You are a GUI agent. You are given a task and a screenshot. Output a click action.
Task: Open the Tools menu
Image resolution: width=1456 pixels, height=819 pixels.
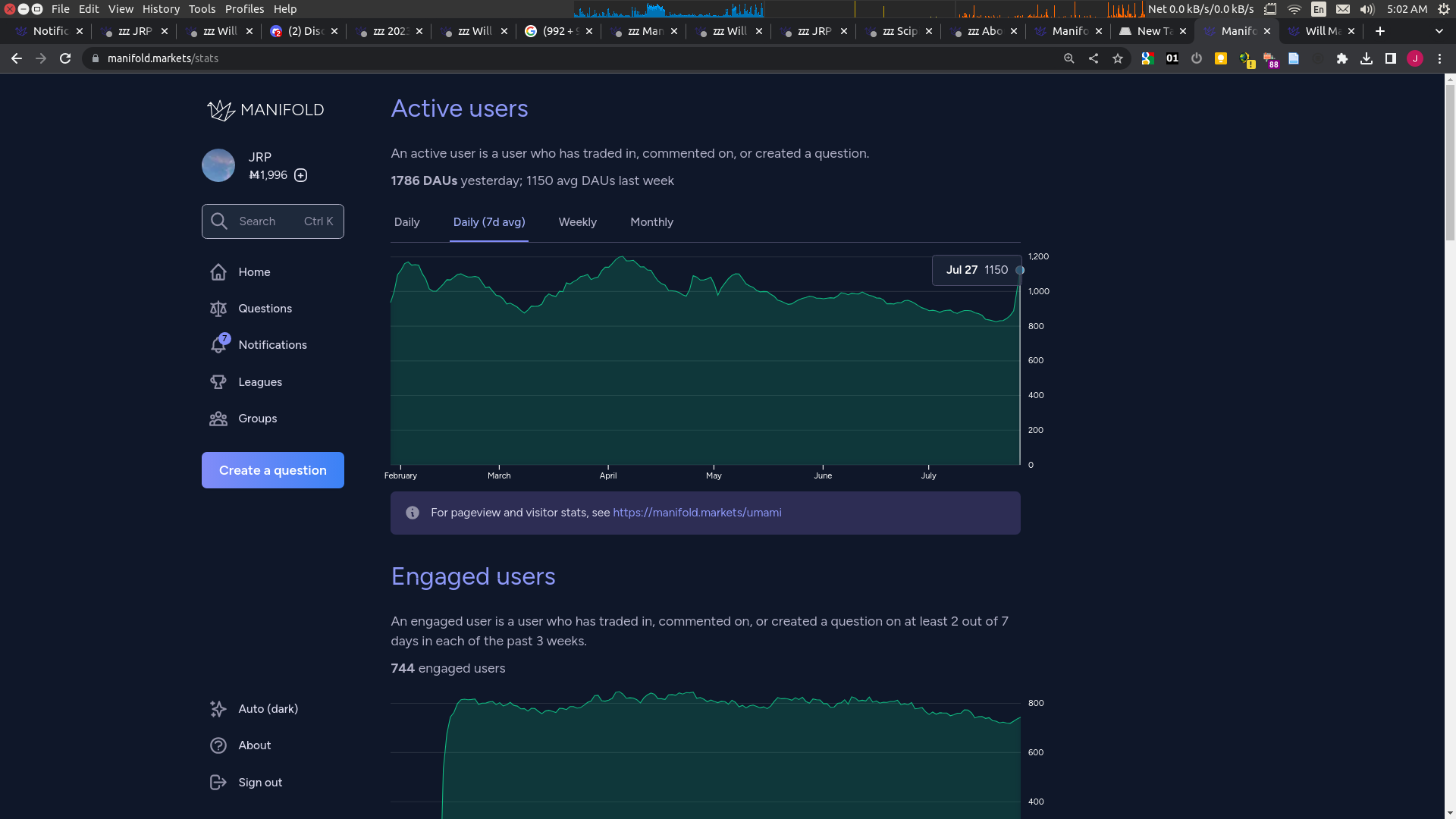[x=202, y=9]
